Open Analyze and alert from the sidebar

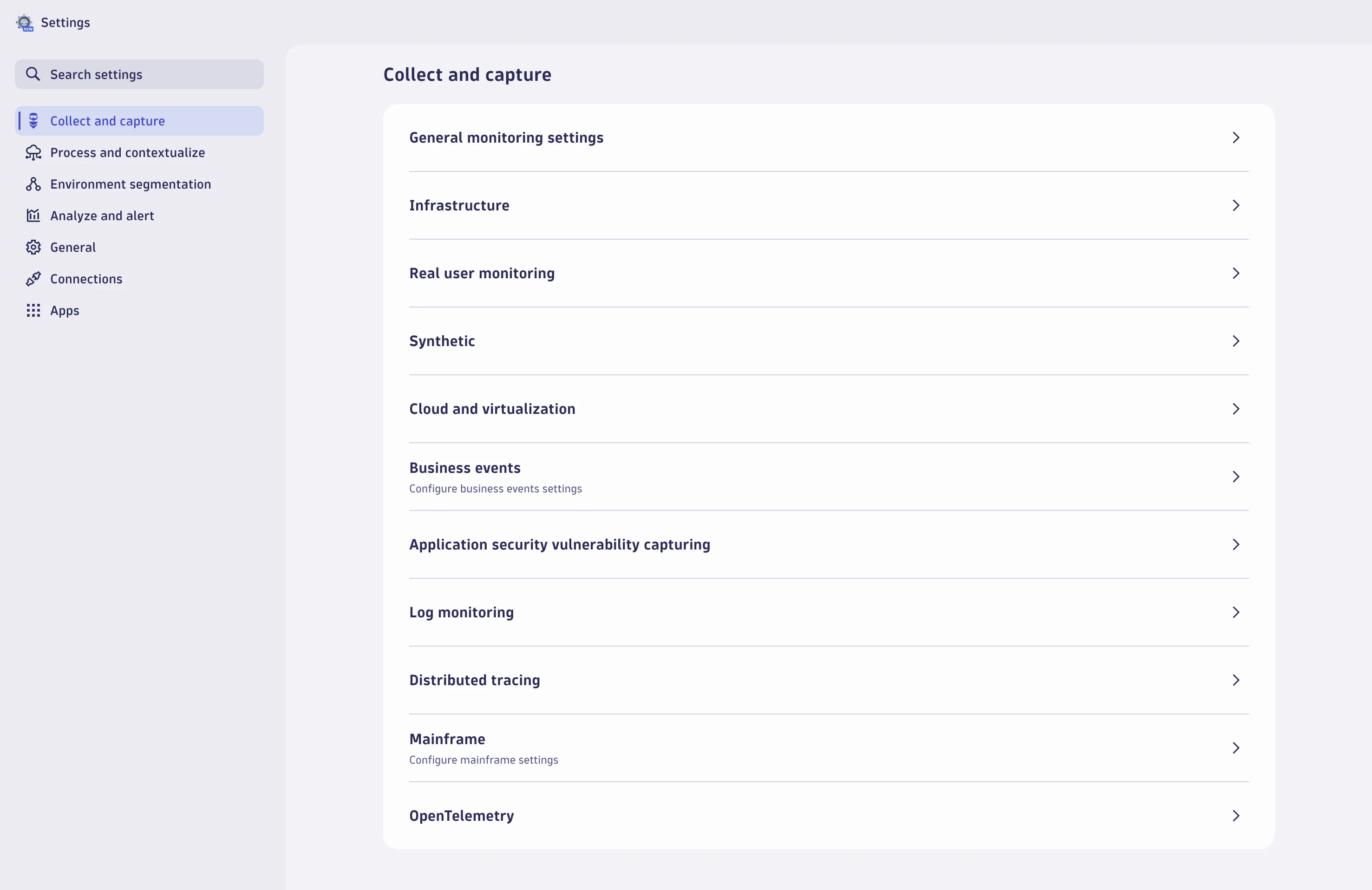pos(102,215)
